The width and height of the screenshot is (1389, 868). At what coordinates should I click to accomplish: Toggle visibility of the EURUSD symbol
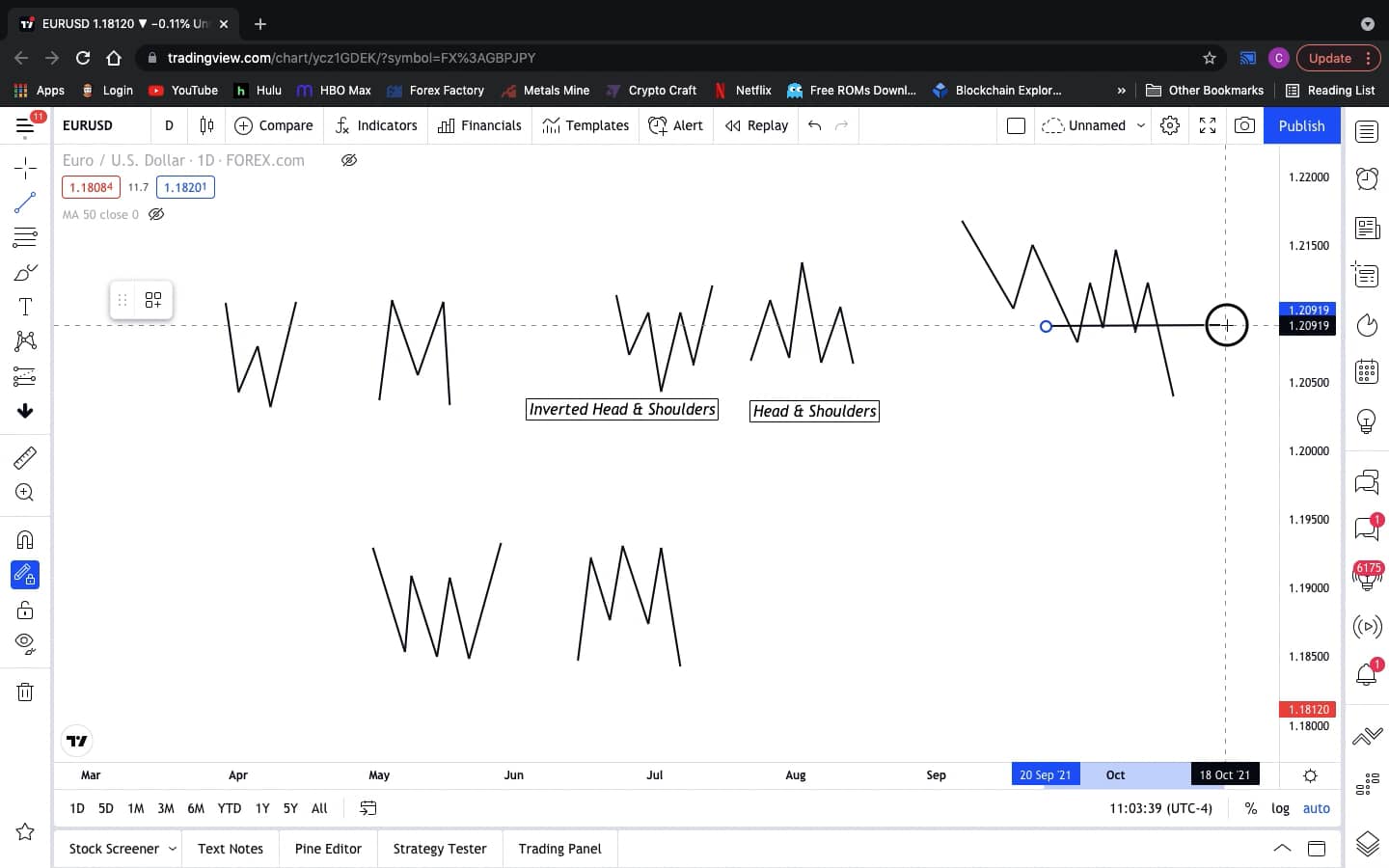(349, 160)
